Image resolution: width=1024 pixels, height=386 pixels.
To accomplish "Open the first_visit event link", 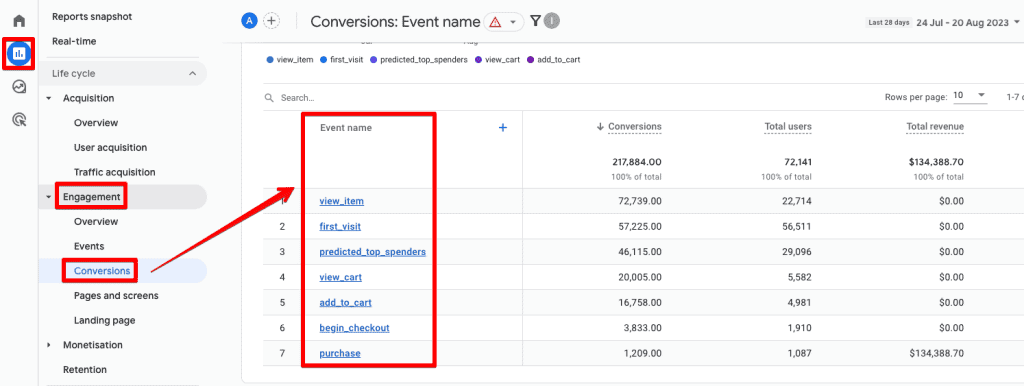I will pos(340,227).
